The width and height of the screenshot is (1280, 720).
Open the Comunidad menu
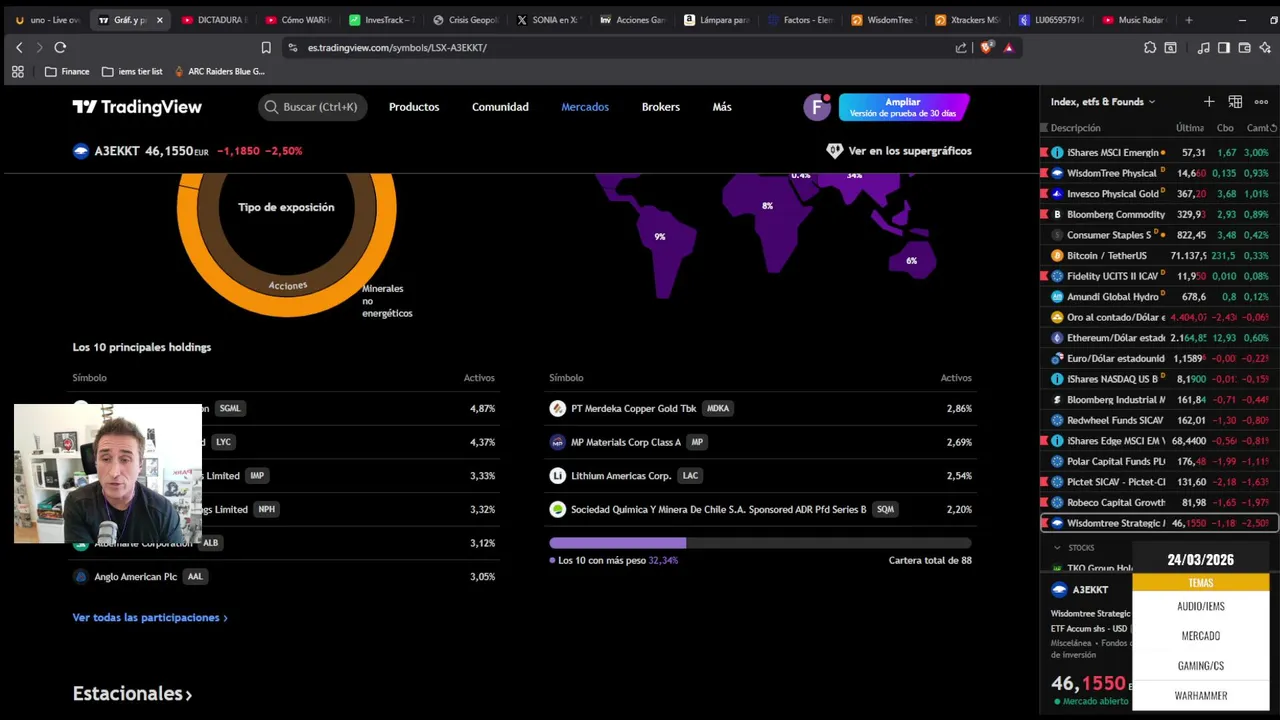coord(500,107)
